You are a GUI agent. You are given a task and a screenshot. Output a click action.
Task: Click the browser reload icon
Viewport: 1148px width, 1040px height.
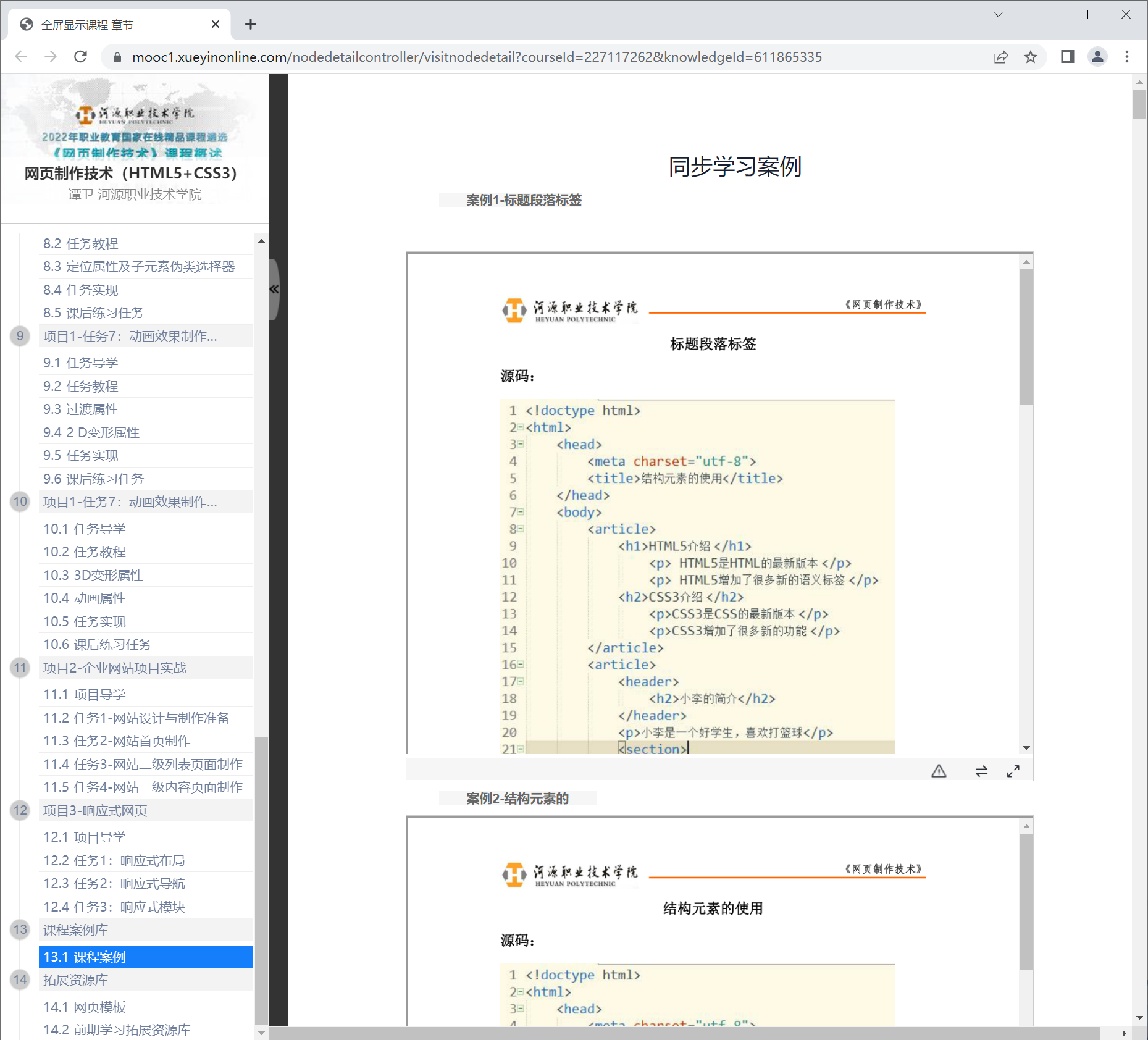80,57
